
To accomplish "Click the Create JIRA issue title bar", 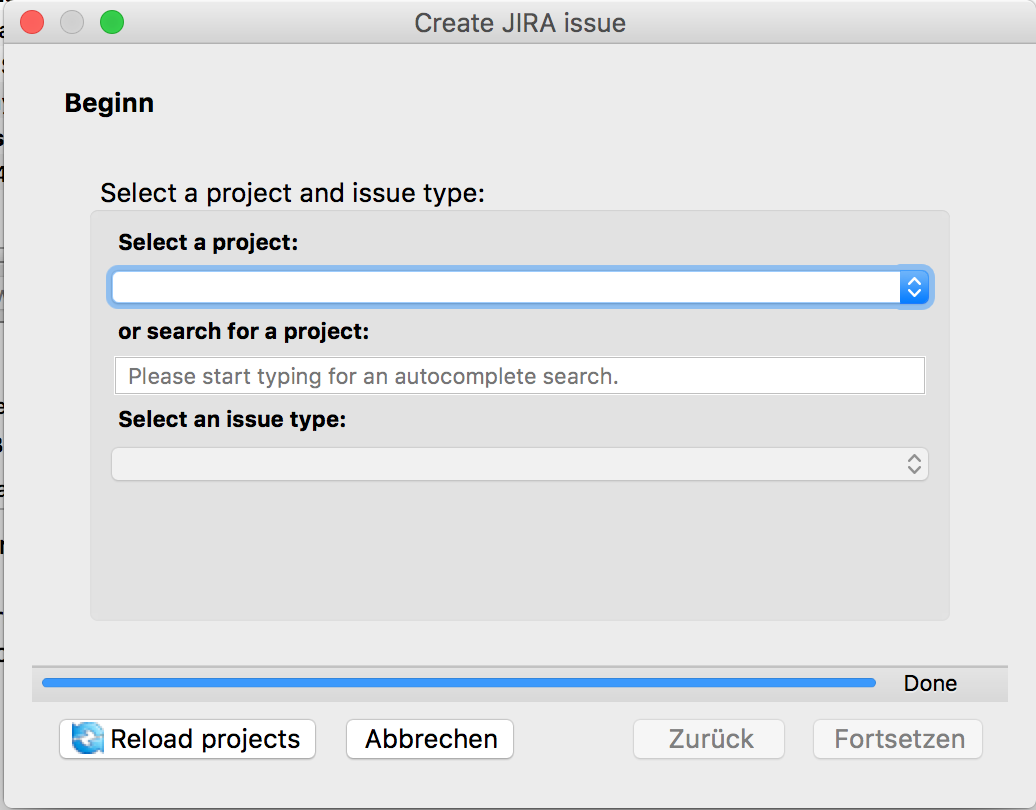I will pyautogui.click(x=520, y=22).
